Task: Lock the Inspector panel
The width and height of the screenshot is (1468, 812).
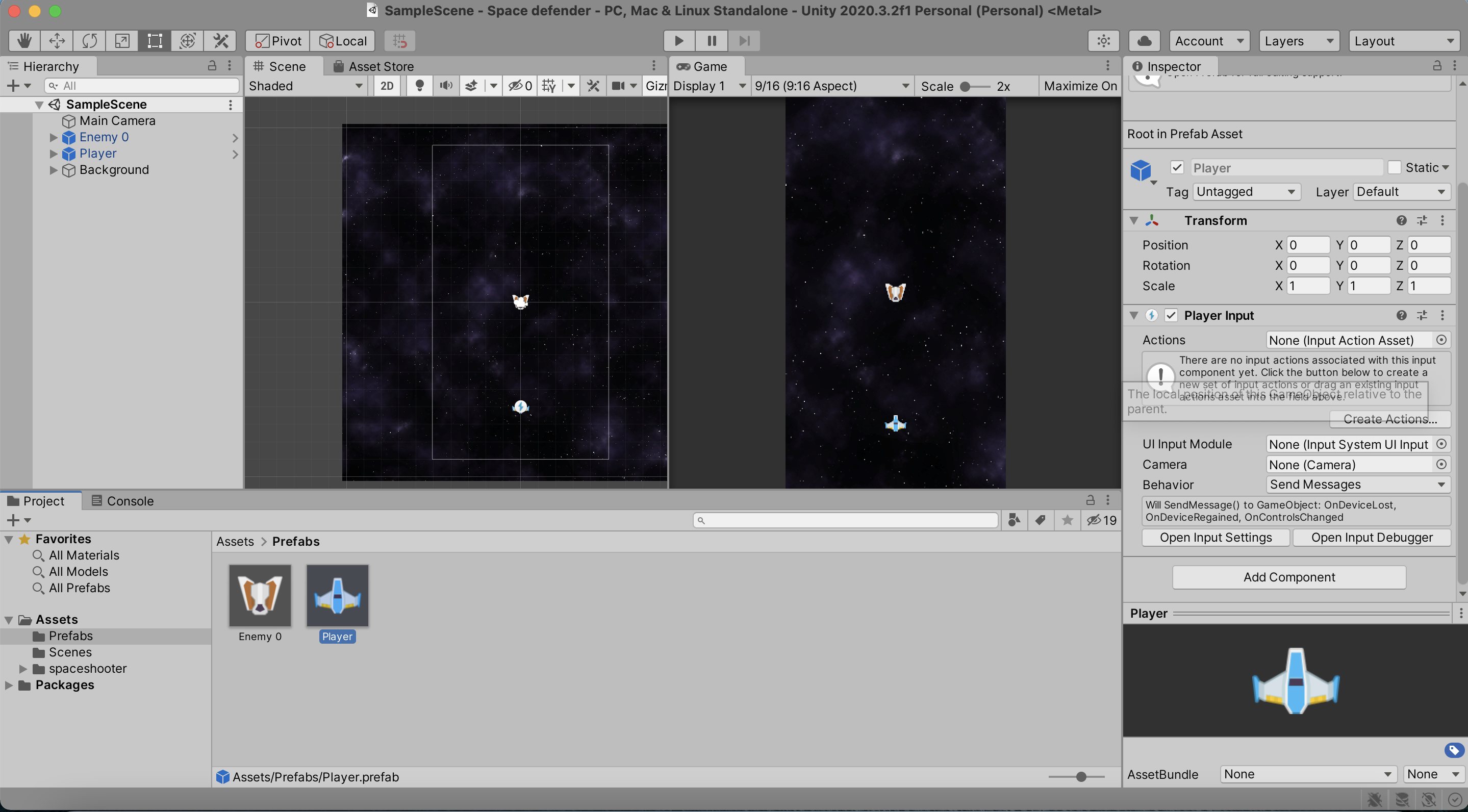Action: [x=1437, y=65]
